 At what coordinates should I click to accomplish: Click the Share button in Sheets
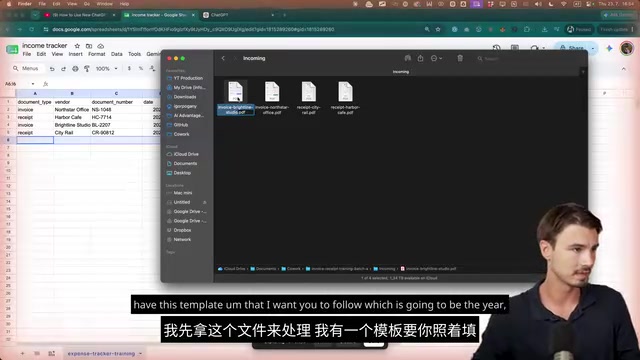point(572,48)
